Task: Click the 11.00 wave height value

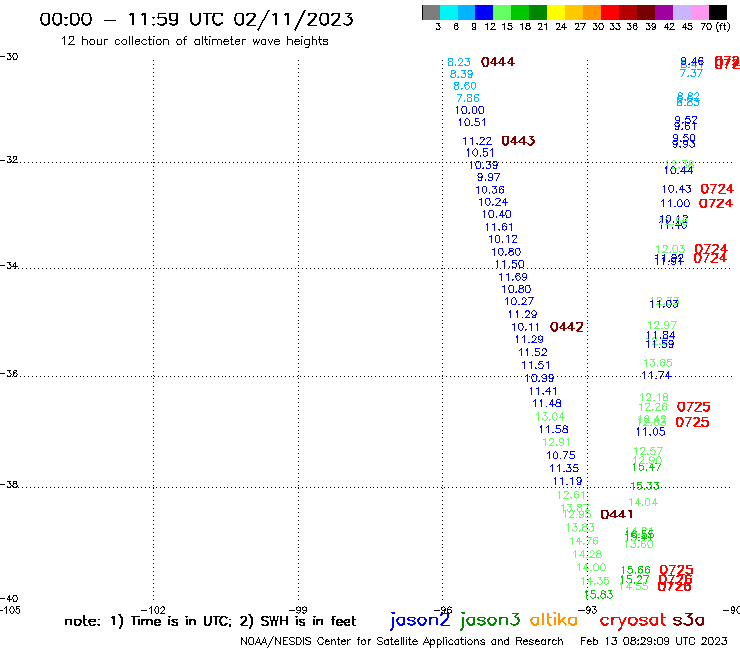Action: click(675, 203)
